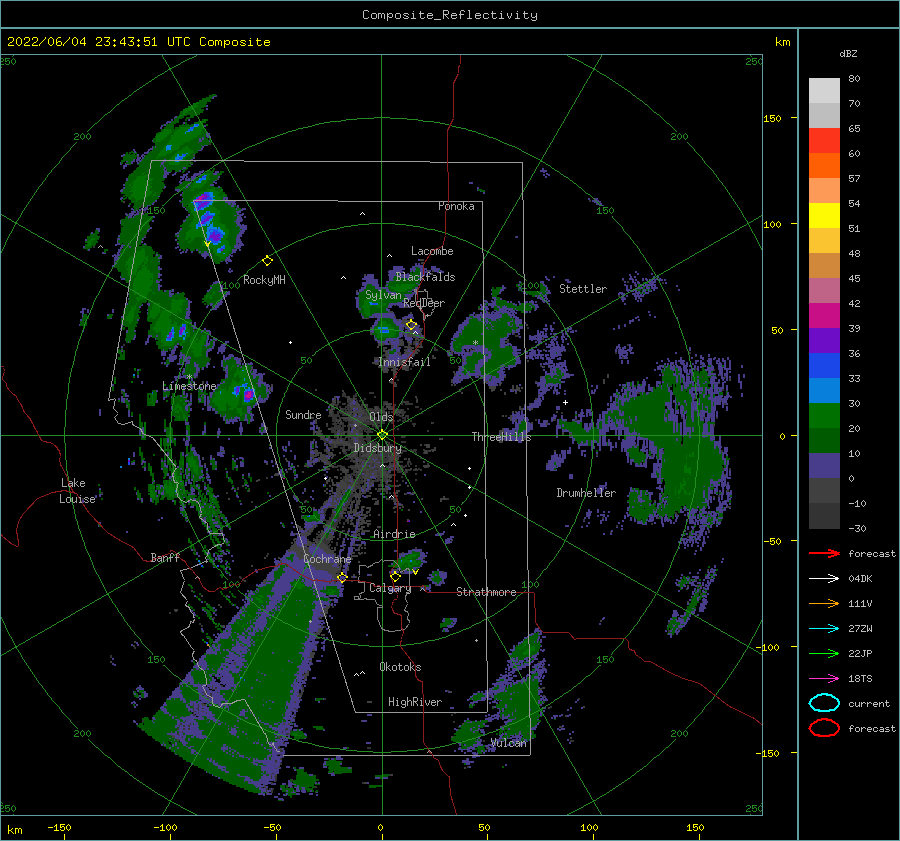900x841 pixels.
Task: Click the Sylvan label
Action: coord(383,295)
